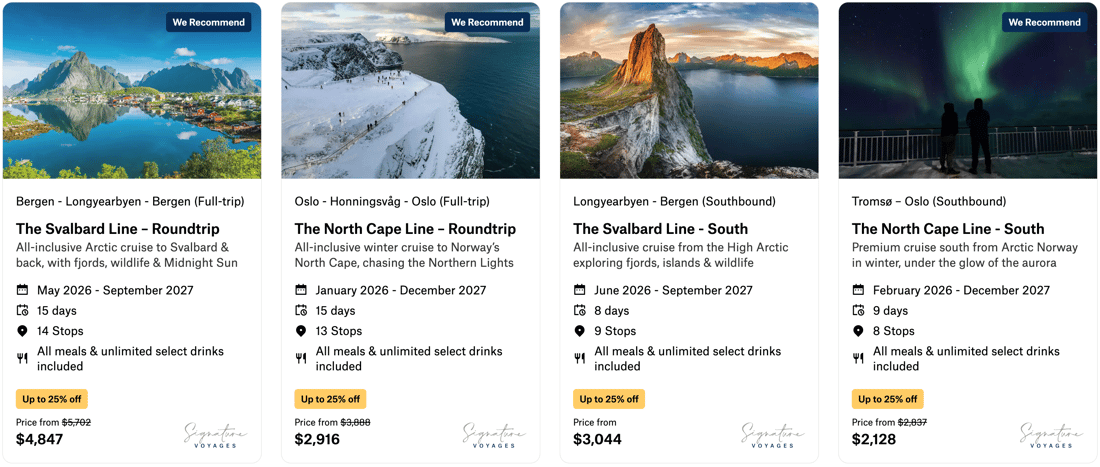Image resolution: width=1100 pixels, height=467 pixels.
Task: Open The North Cape Line - South title
Action: click(948, 229)
